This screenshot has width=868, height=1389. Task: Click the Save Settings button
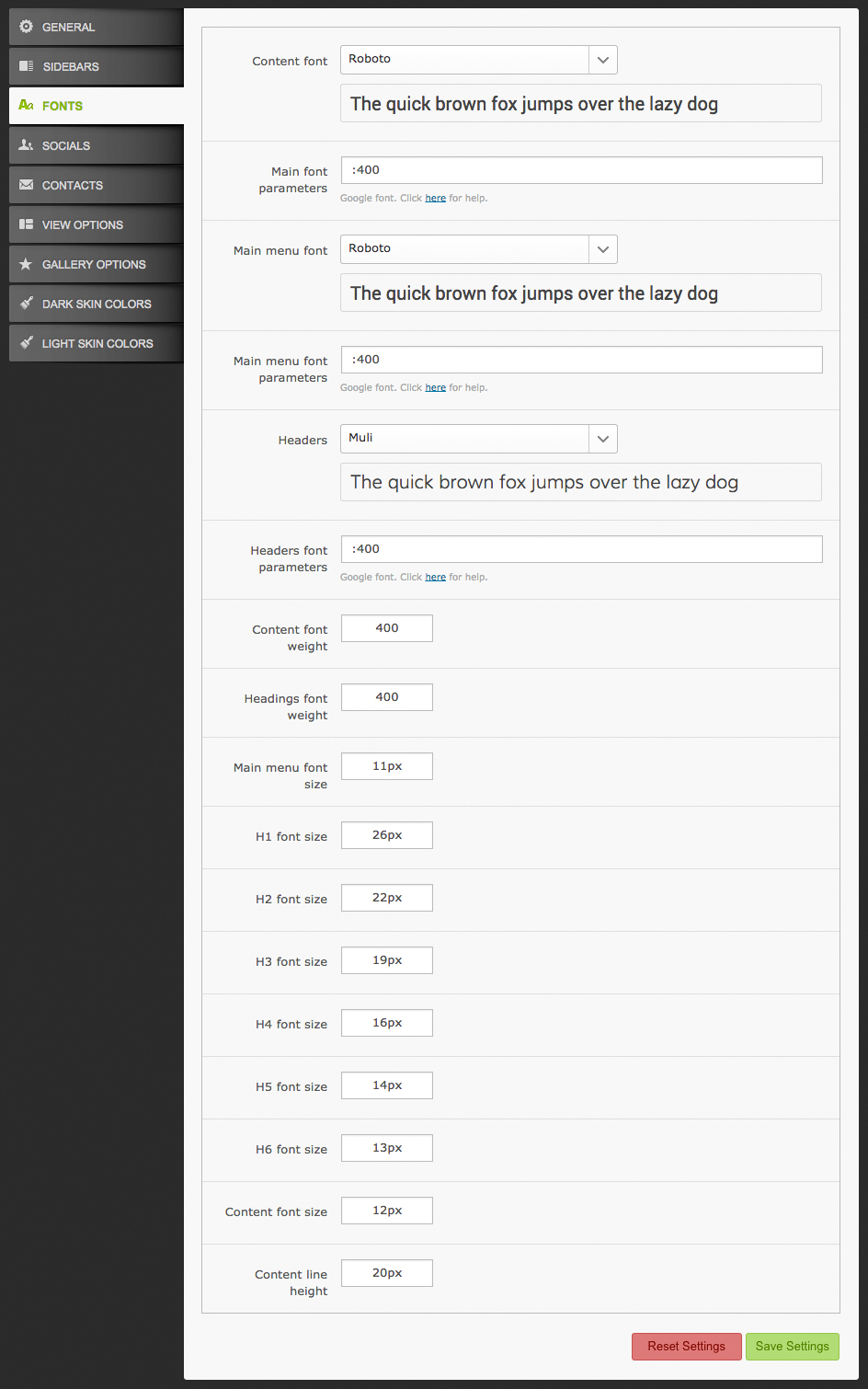tap(793, 1347)
